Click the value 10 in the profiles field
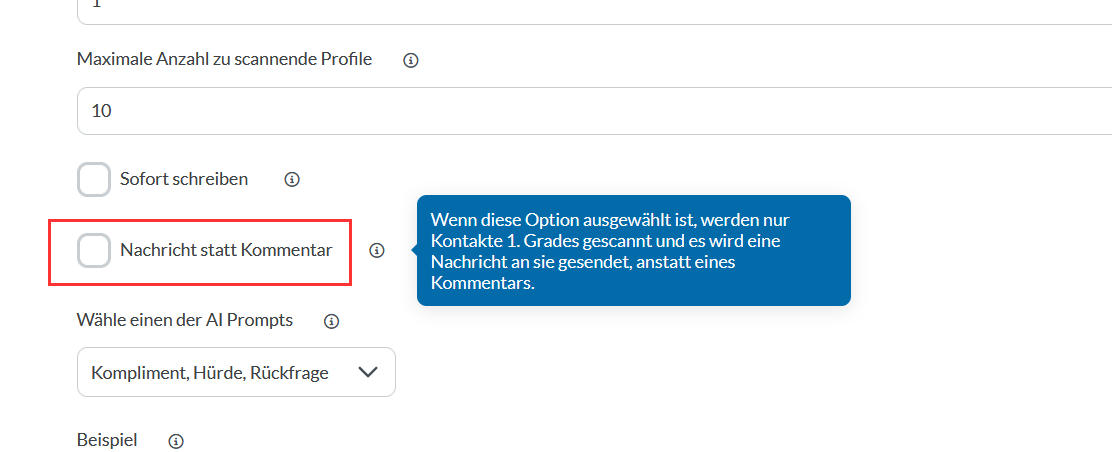1112x452 pixels. (x=101, y=110)
